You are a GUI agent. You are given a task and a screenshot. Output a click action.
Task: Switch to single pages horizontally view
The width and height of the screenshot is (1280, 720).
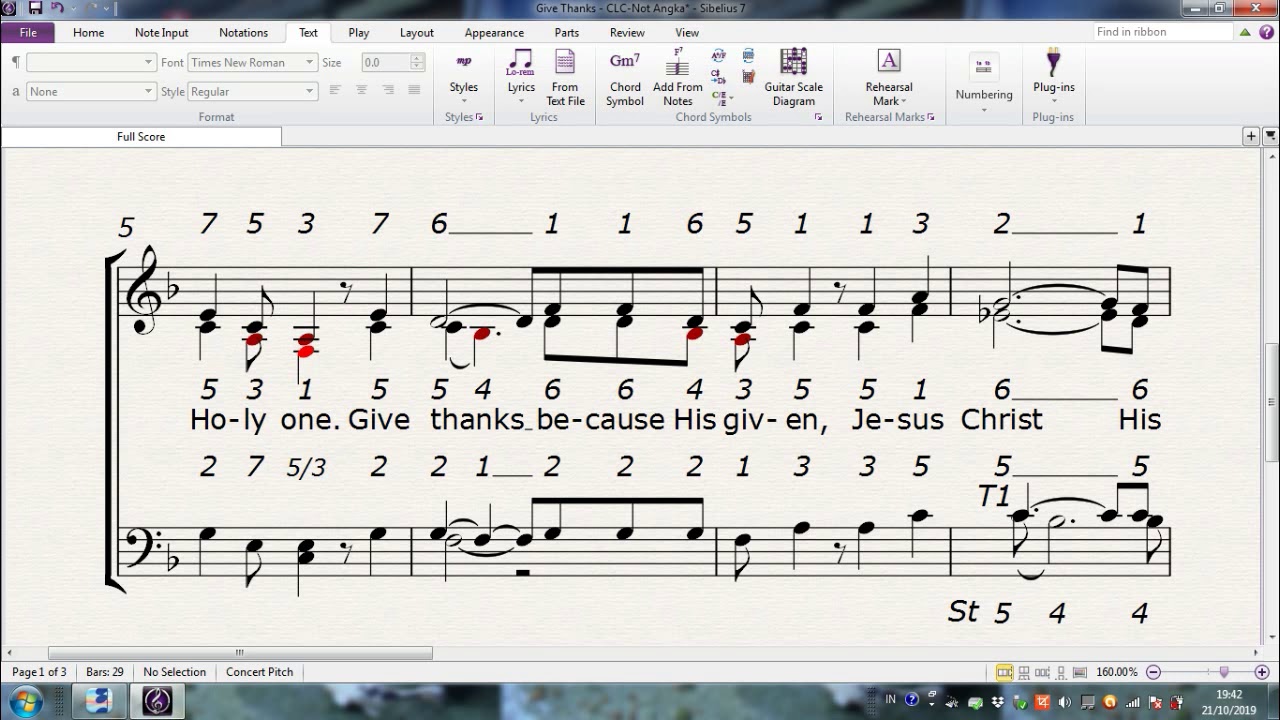[1043, 672]
